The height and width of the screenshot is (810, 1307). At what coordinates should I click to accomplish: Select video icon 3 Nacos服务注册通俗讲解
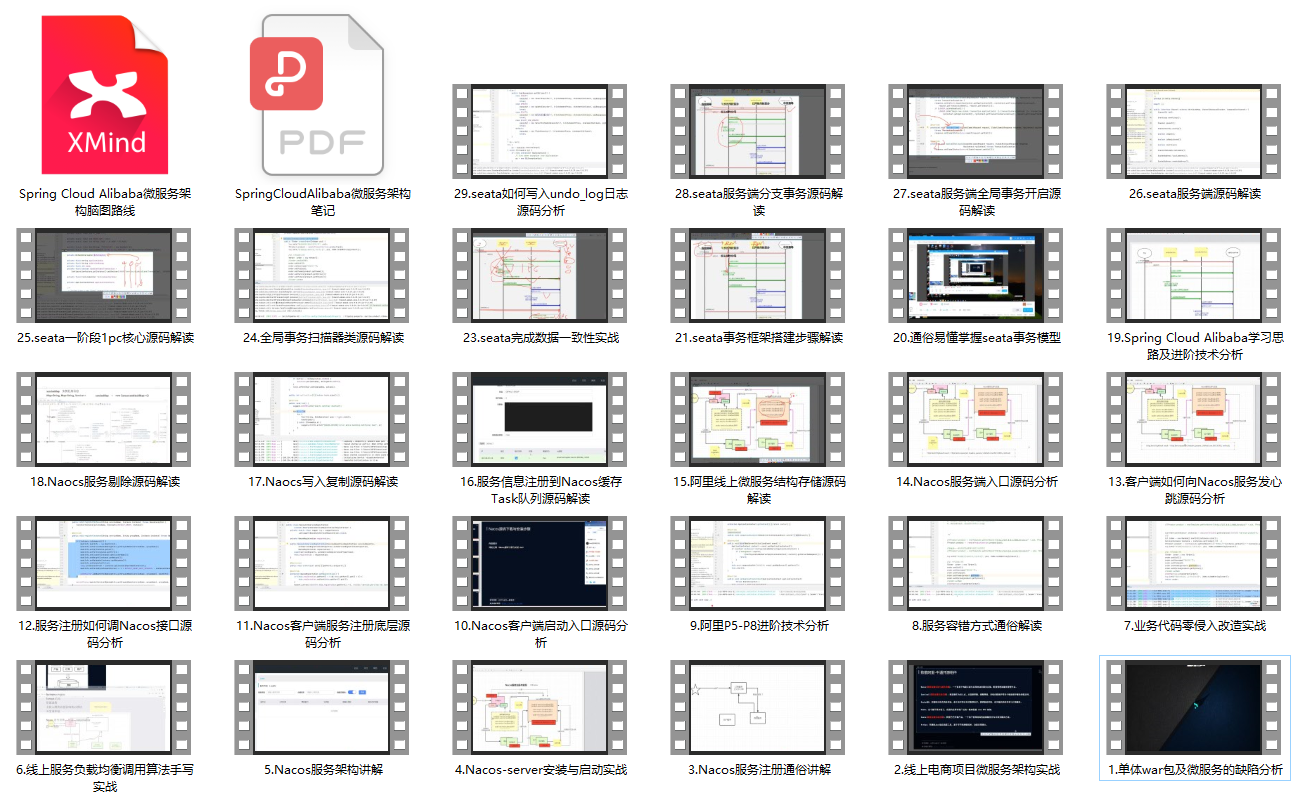tap(759, 707)
